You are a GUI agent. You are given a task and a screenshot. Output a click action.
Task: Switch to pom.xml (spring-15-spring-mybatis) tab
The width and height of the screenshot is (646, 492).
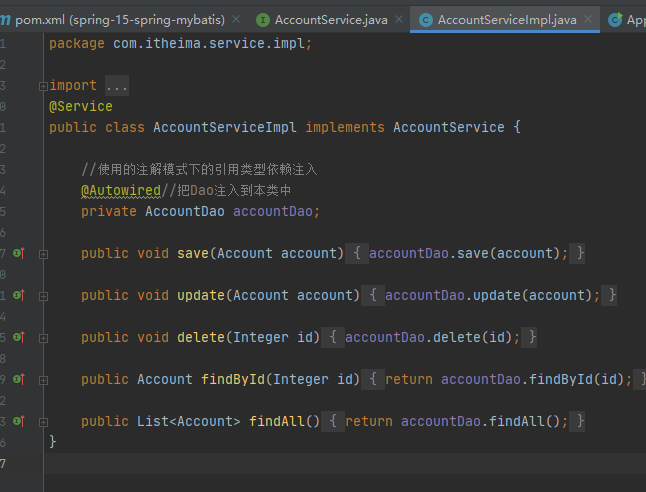tap(120, 19)
